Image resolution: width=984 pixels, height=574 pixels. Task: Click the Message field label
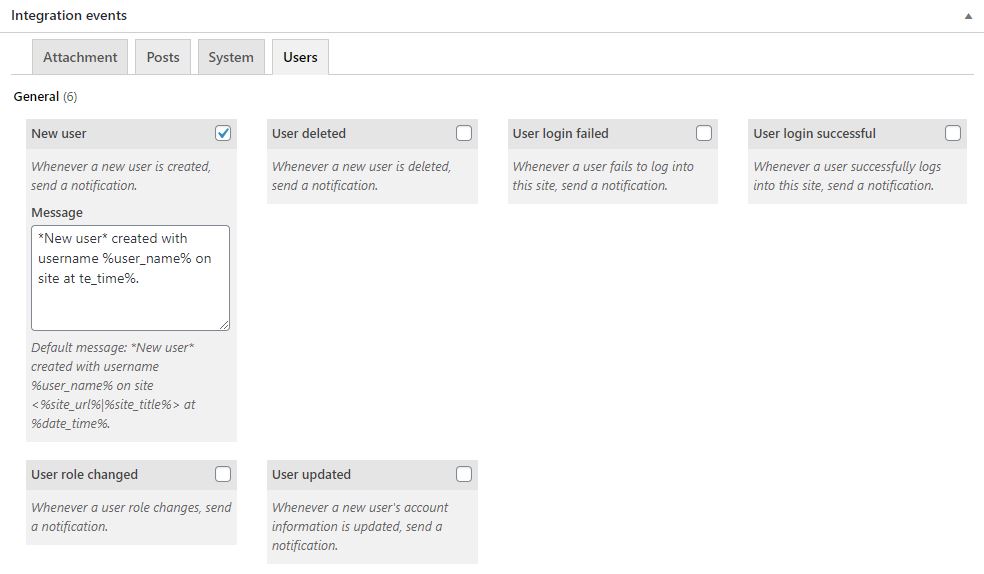coord(57,213)
